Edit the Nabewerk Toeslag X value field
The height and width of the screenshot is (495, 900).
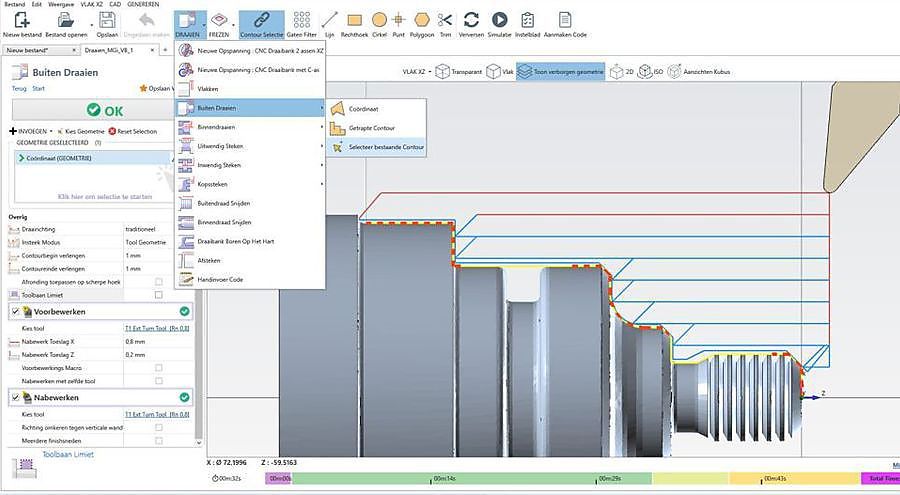pyautogui.click(x=140, y=341)
